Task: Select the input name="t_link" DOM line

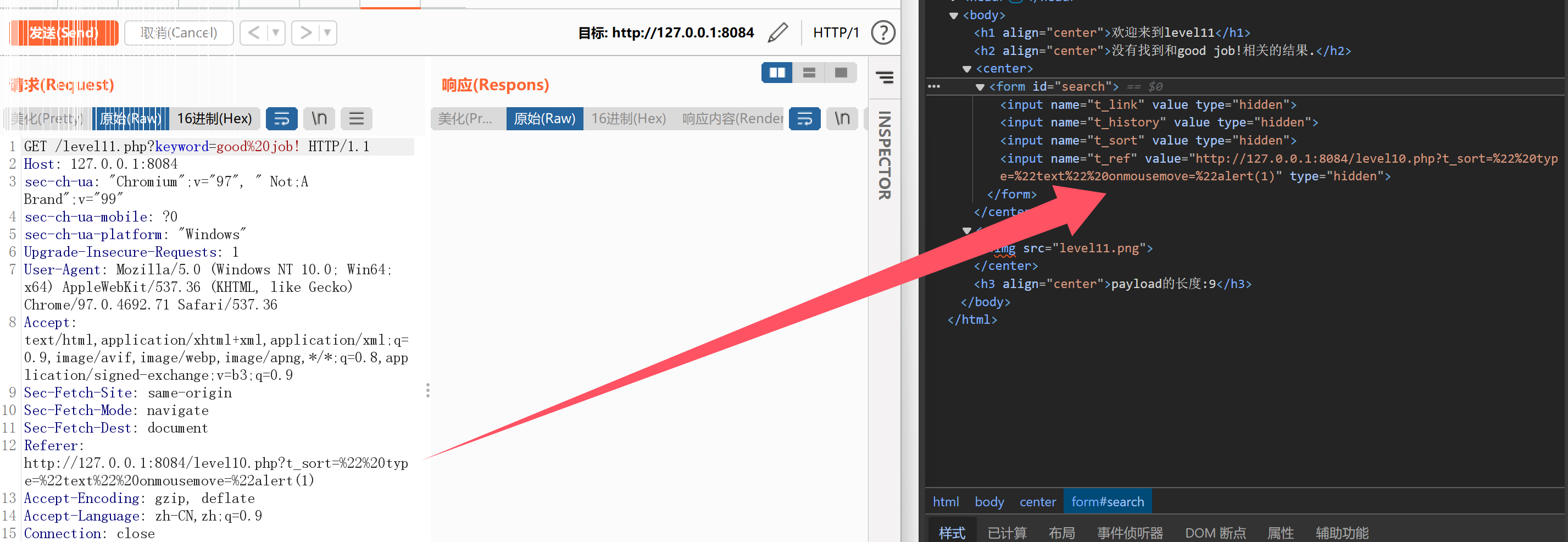Action: pos(1148,105)
